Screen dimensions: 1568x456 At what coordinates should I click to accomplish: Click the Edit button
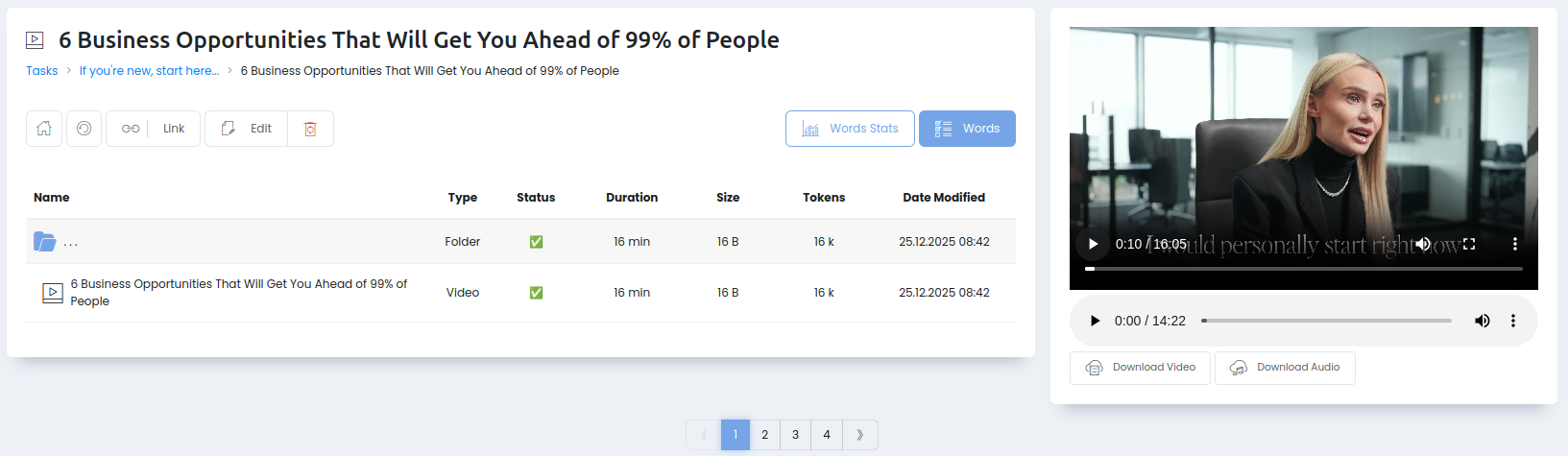(247, 129)
